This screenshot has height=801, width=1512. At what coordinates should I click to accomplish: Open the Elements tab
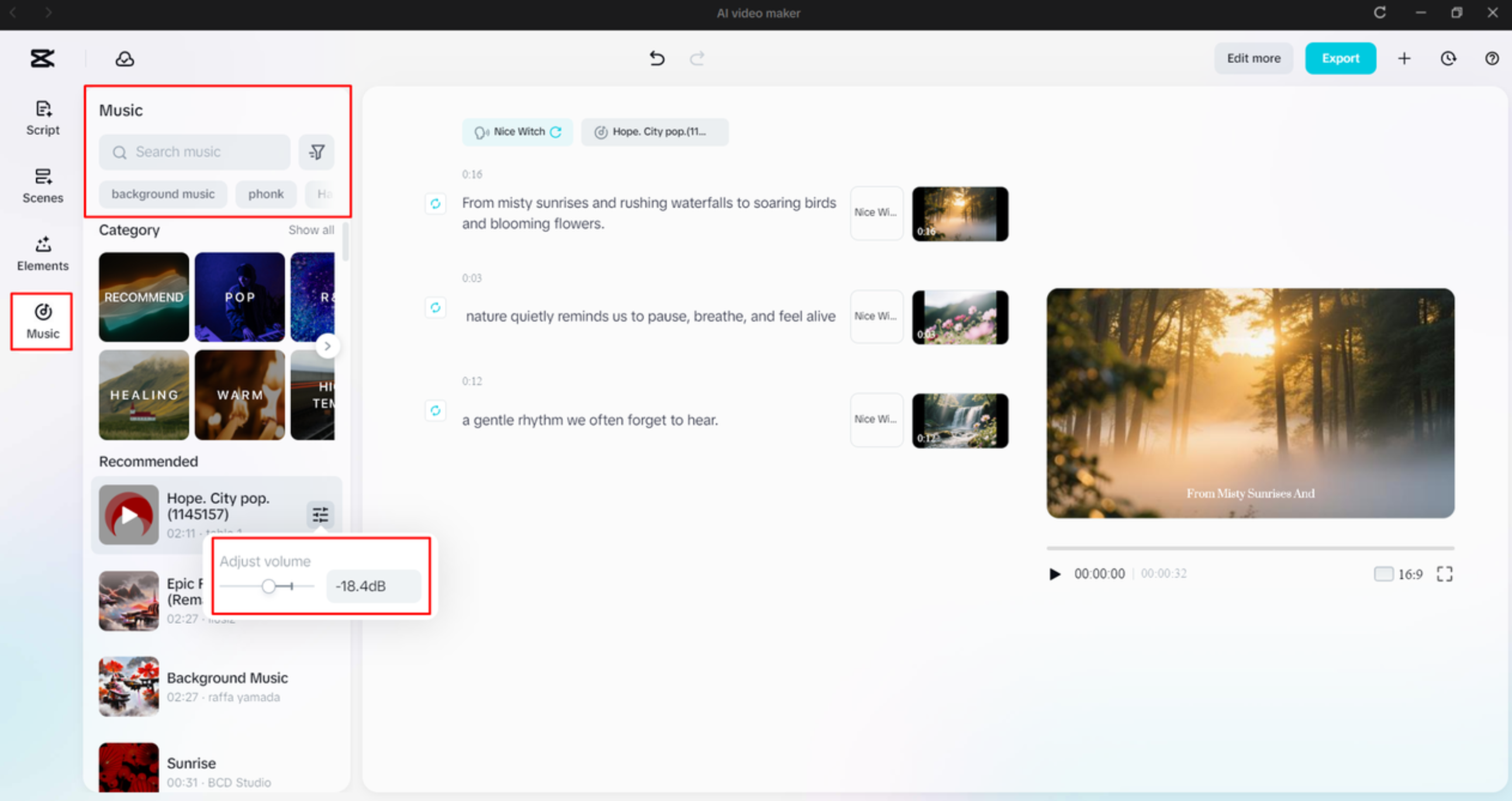(x=43, y=253)
